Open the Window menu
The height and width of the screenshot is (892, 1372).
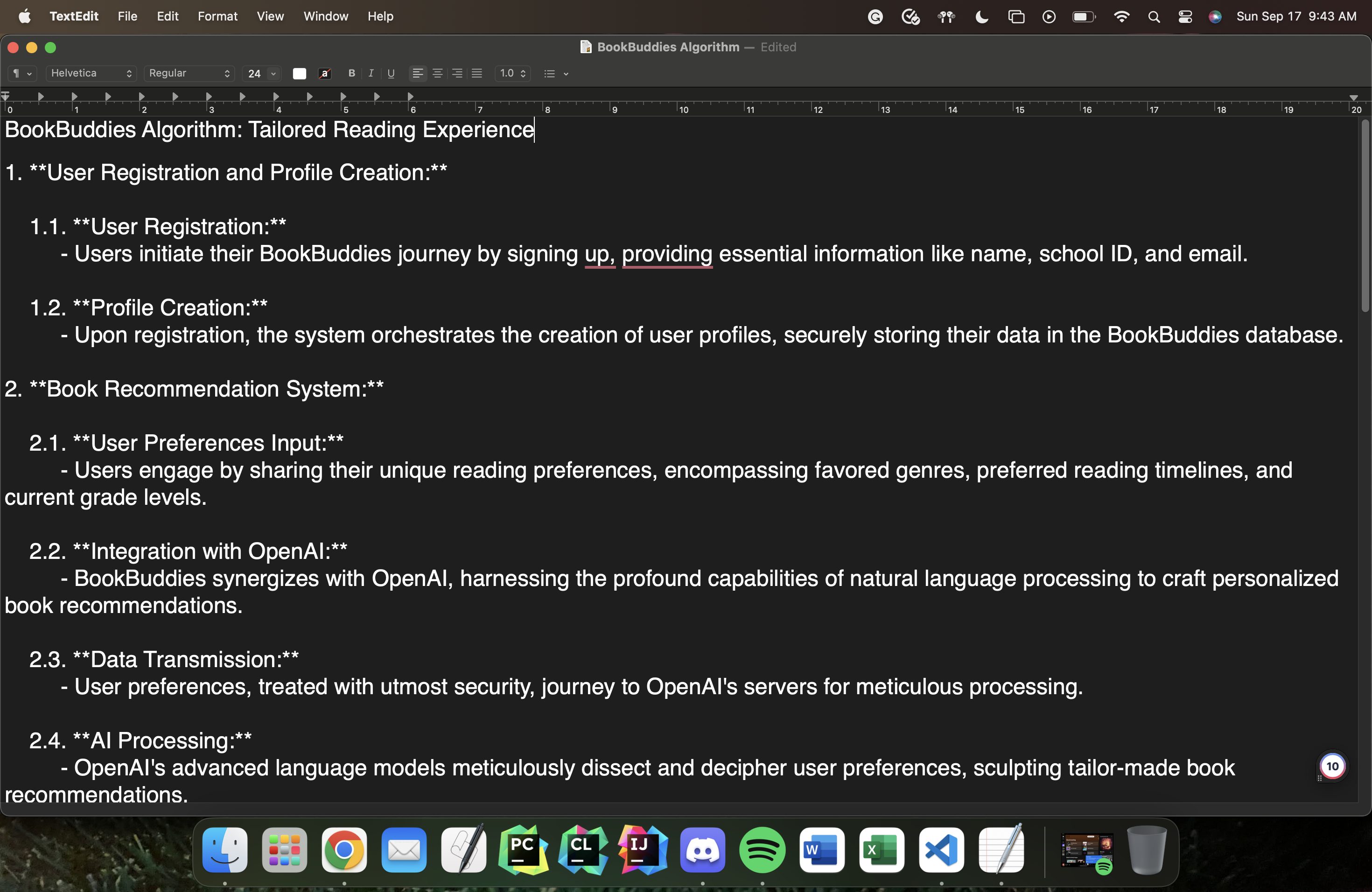point(325,16)
